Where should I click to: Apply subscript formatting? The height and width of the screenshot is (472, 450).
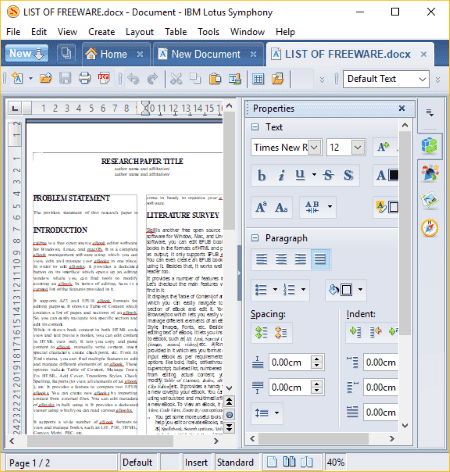[281, 207]
